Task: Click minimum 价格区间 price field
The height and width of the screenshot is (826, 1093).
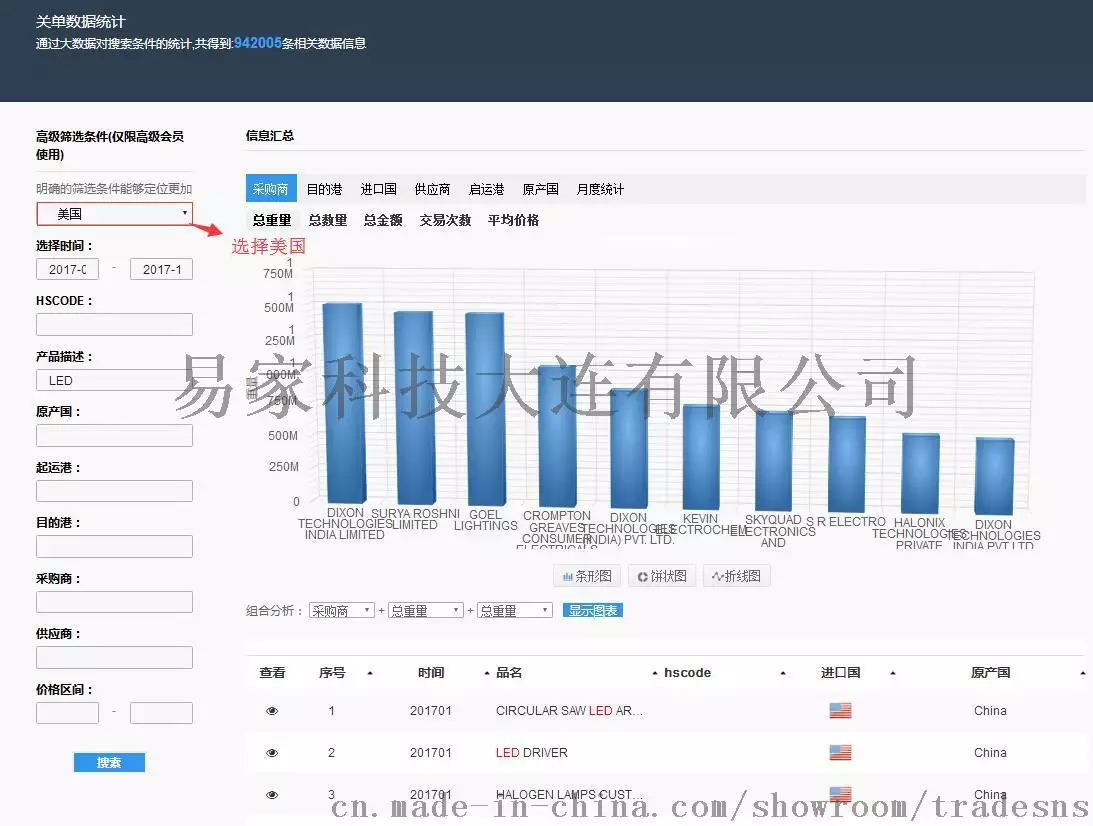Action: (68, 713)
